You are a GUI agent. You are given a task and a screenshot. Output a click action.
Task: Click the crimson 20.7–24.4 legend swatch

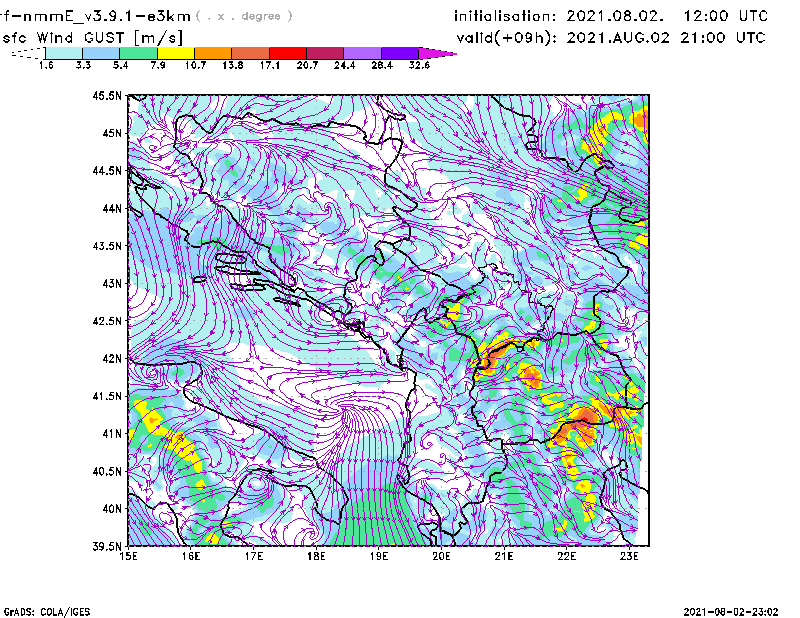325,53
